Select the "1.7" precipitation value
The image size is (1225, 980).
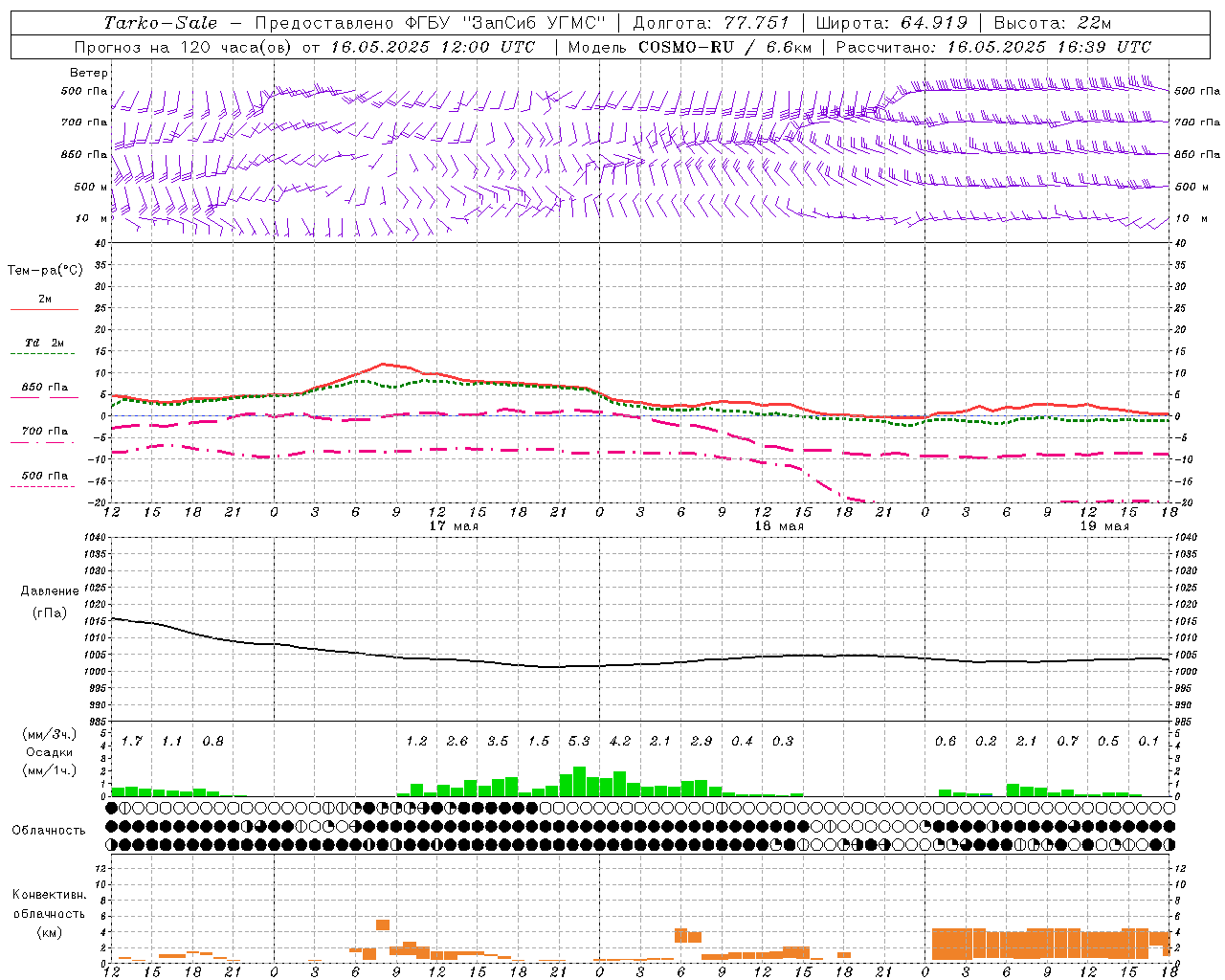point(132,742)
